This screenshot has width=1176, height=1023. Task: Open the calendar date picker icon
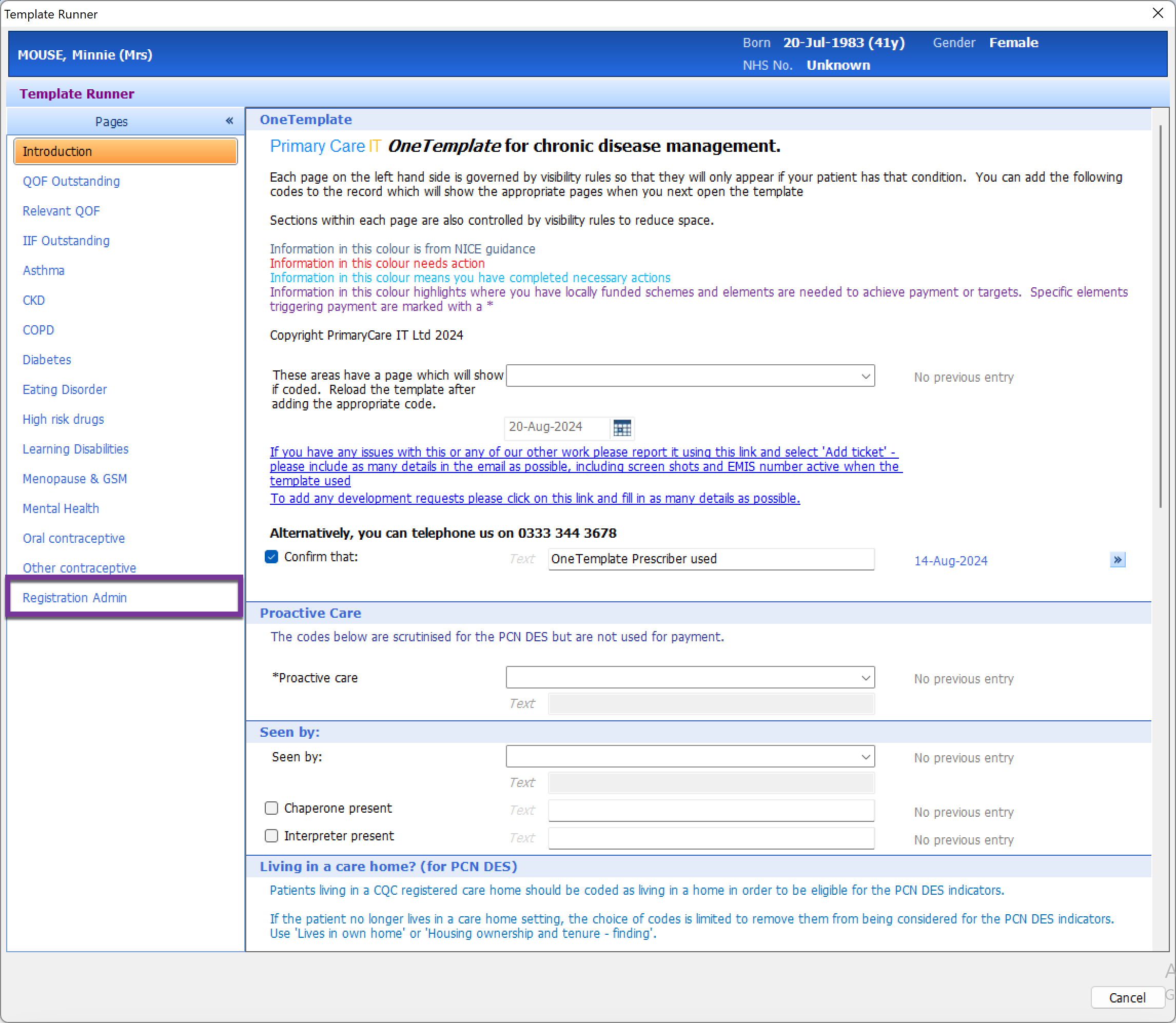pos(622,427)
